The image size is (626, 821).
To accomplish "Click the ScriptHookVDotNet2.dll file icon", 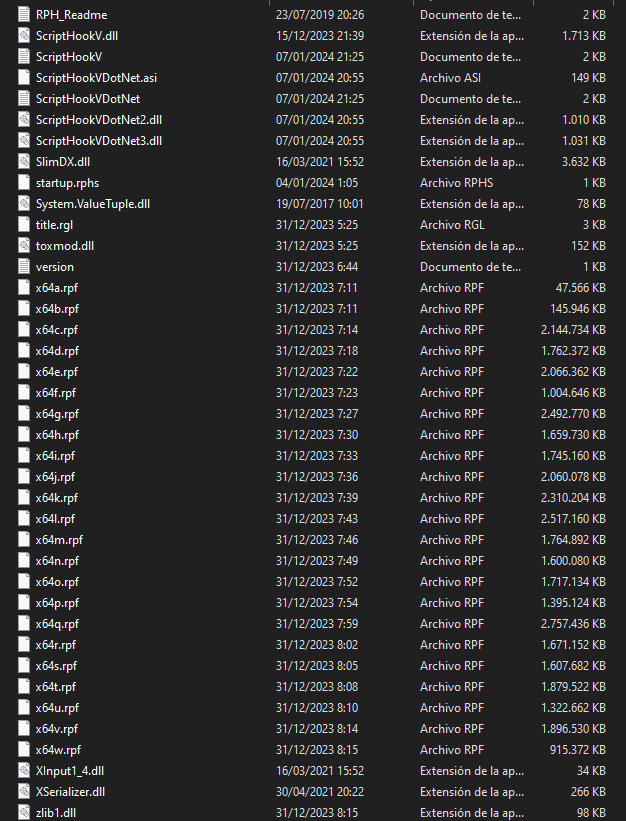I will pos(24,120).
